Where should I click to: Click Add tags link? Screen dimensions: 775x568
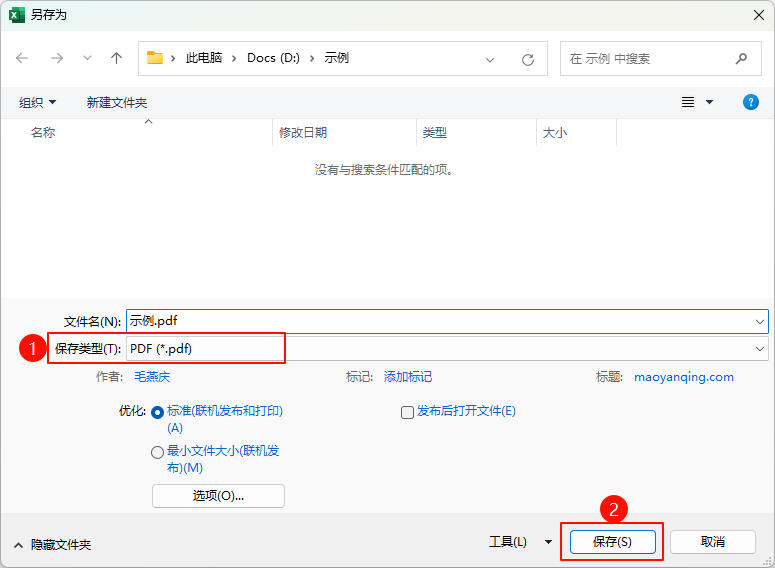pos(408,377)
